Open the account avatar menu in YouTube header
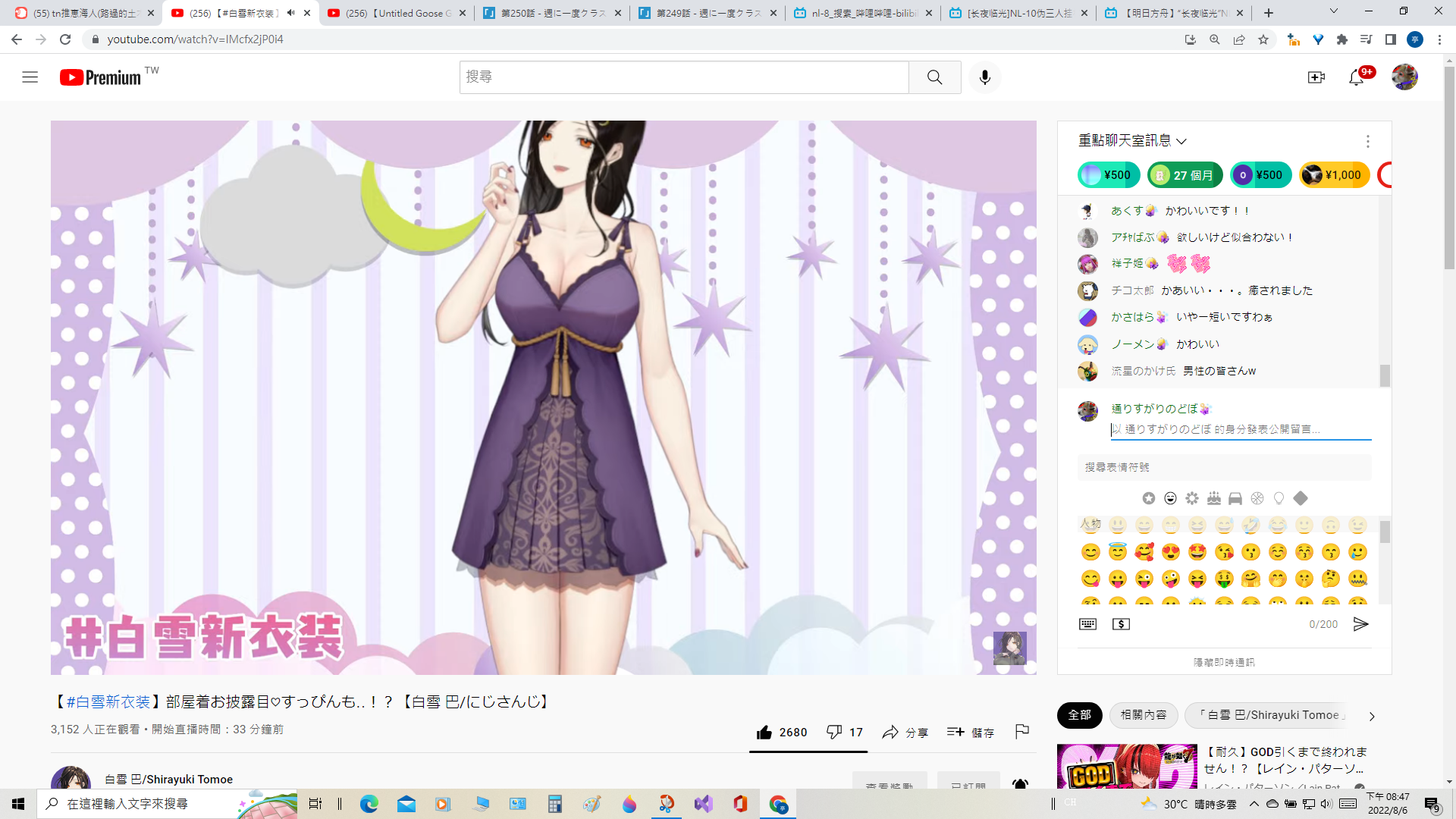 1404,77
